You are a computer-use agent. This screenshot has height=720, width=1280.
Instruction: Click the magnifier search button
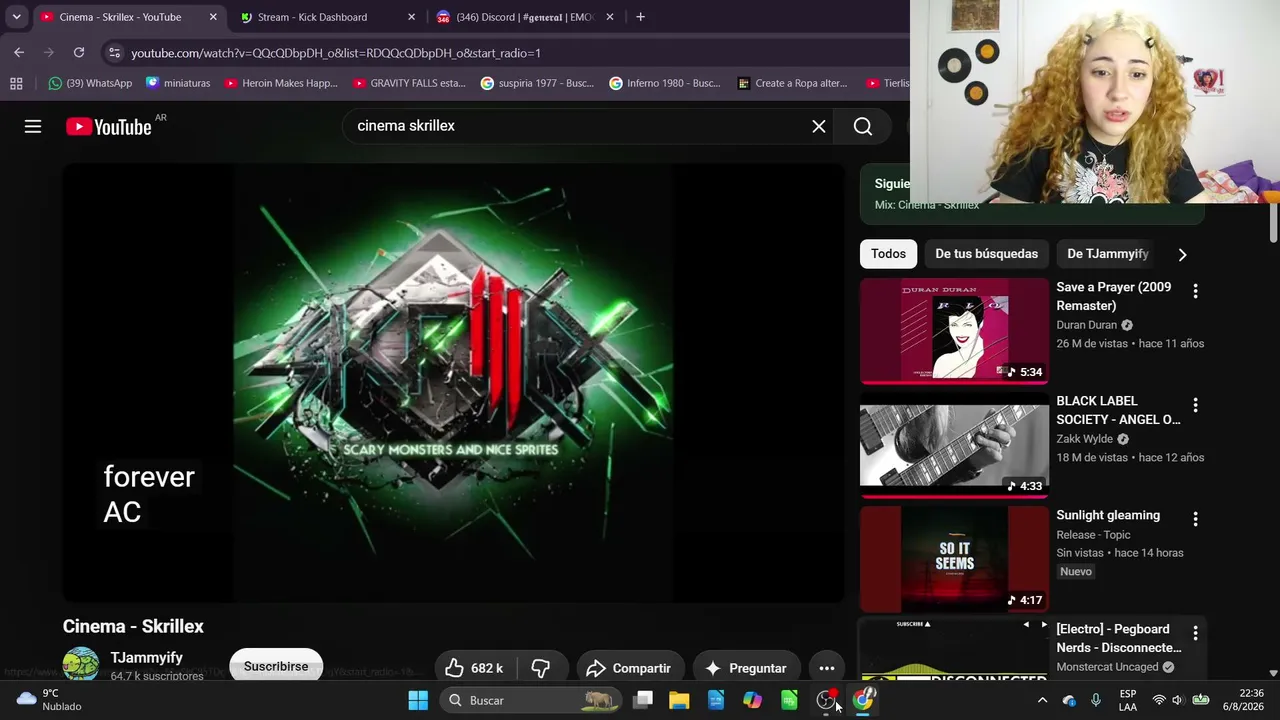[863, 126]
